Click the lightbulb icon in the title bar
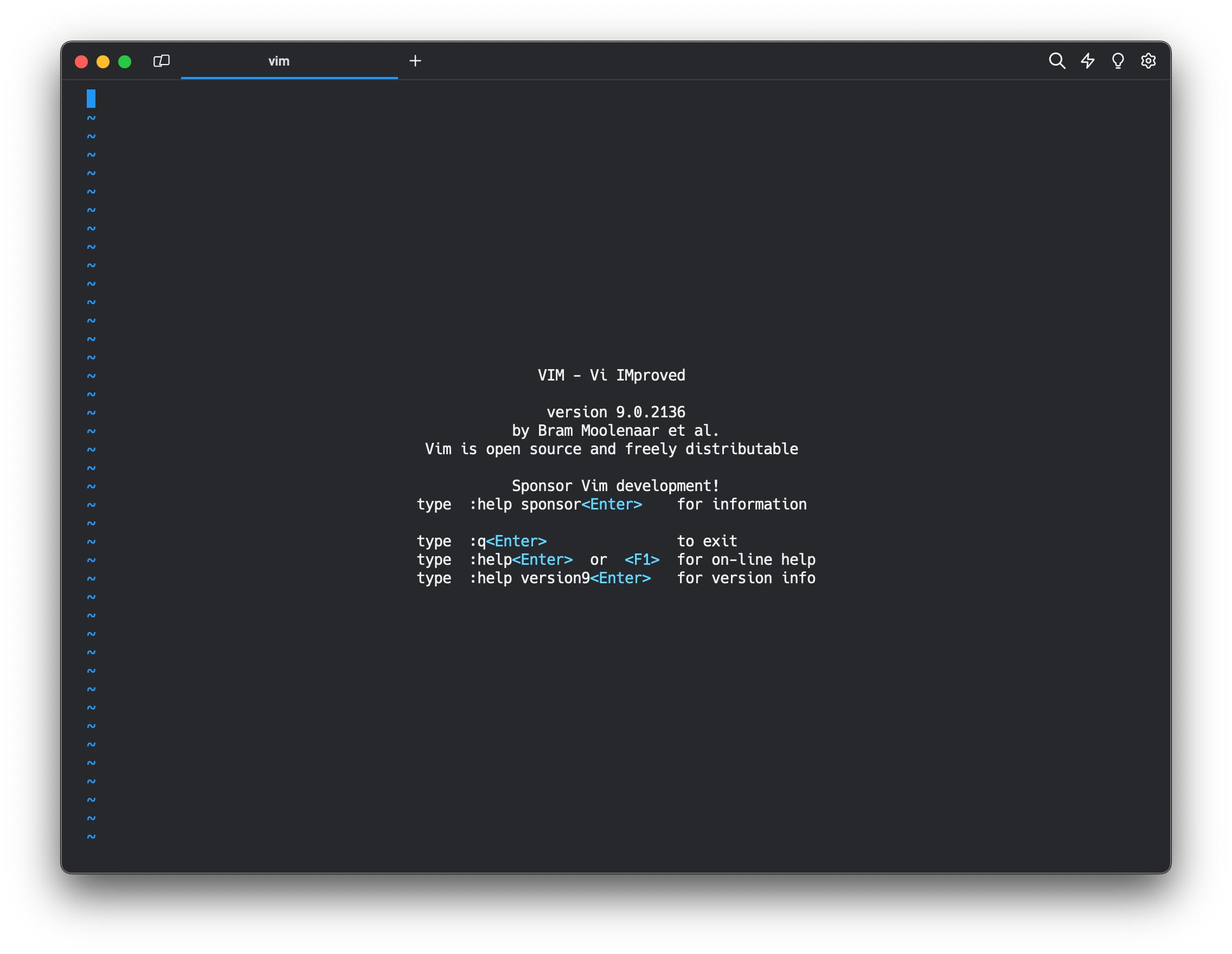Image resolution: width=1232 pixels, height=954 pixels. click(1118, 61)
